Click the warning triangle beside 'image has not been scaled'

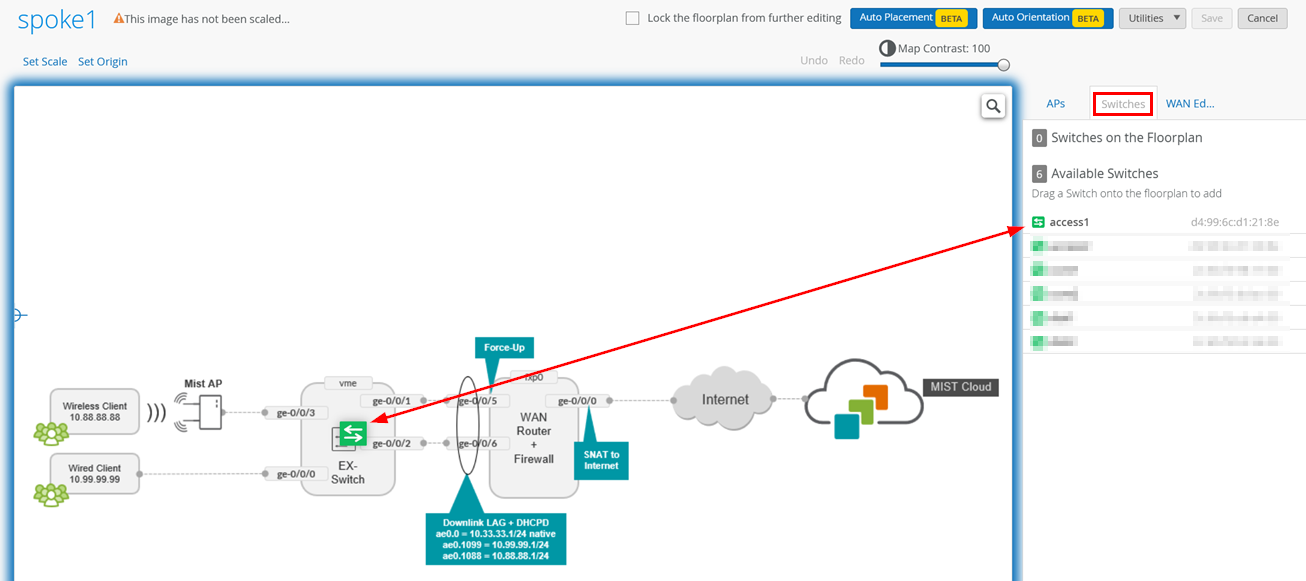[119, 19]
